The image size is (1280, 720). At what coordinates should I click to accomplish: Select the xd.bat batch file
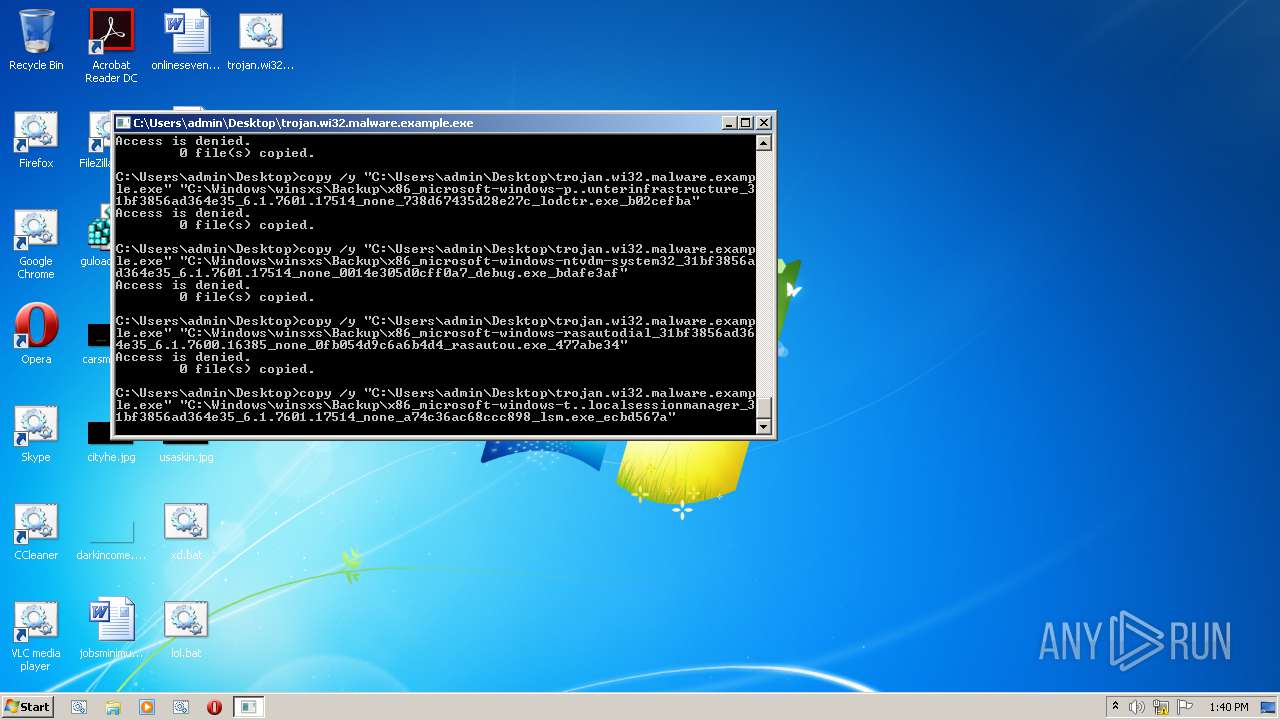[186, 530]
